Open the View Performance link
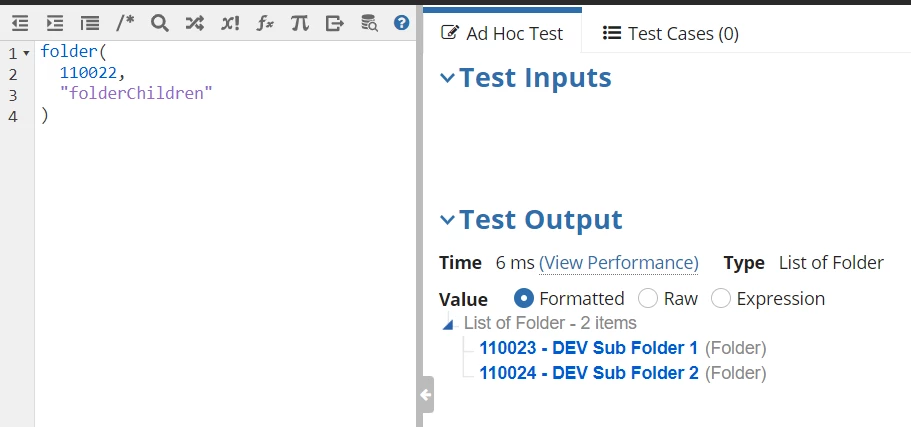Screen dimensions: 911x427 pos(619,263)
